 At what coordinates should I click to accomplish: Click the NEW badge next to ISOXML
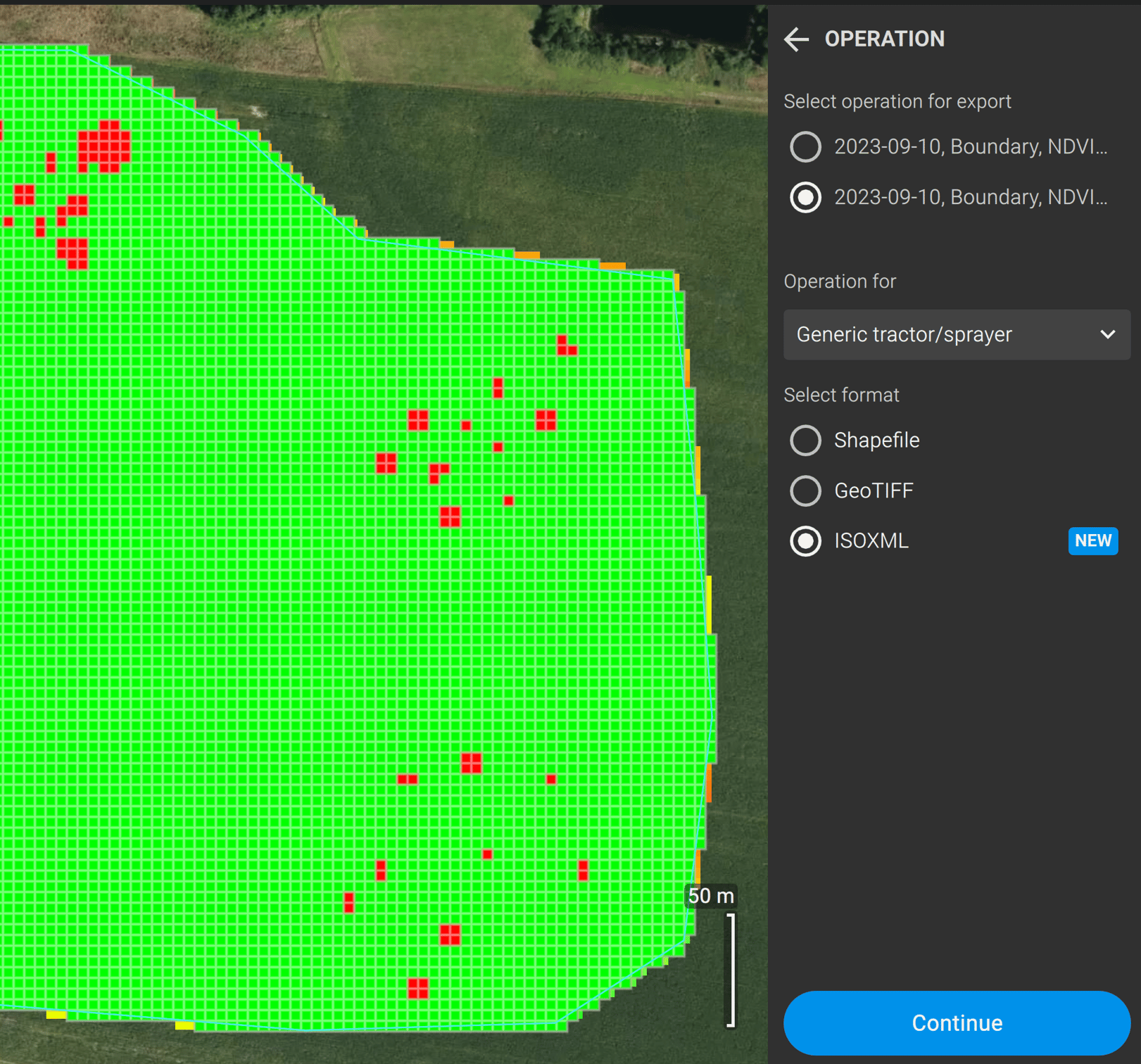click(x=1092, y=541)
